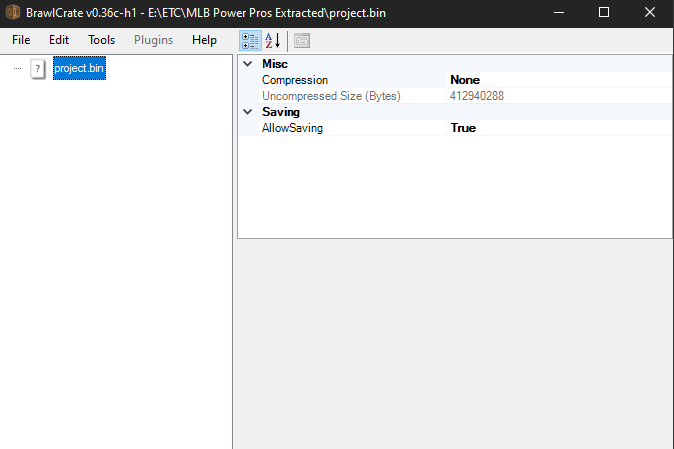Click the Categorized view icon in property grid

[250, 41]
